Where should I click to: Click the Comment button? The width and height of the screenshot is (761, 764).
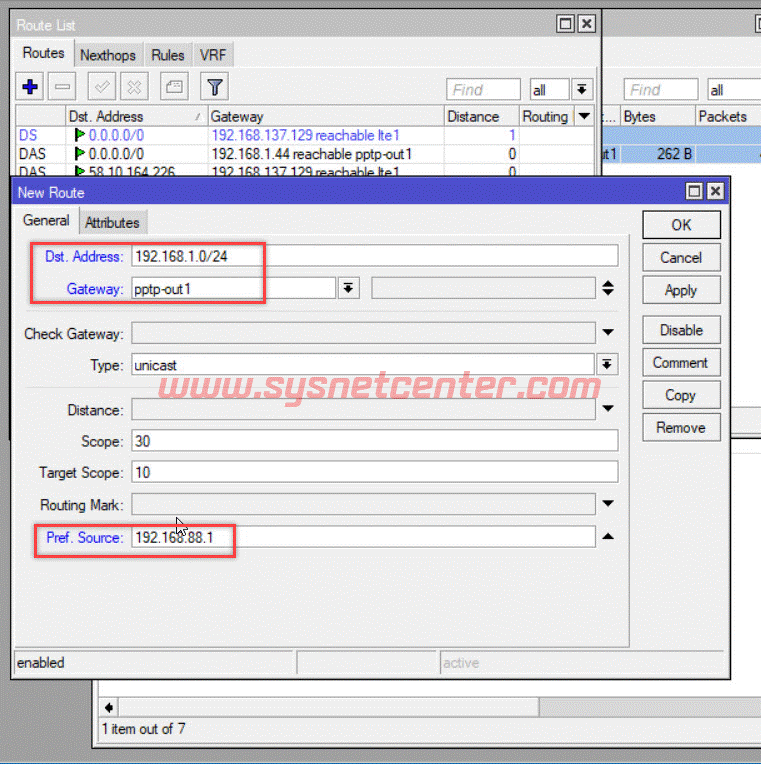click(681, 363)
